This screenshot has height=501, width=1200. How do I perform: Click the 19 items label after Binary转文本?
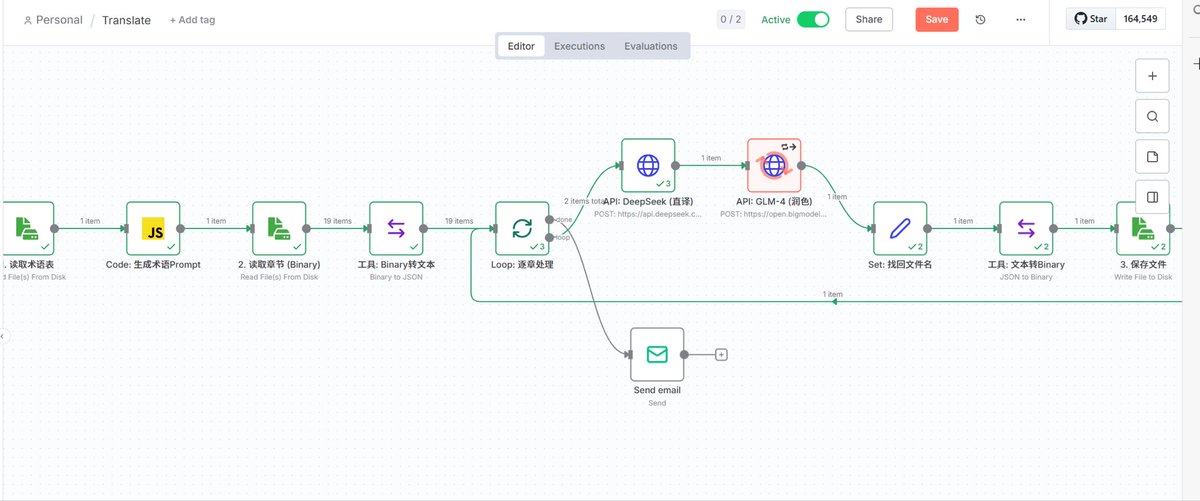click(x=459, y=221)
